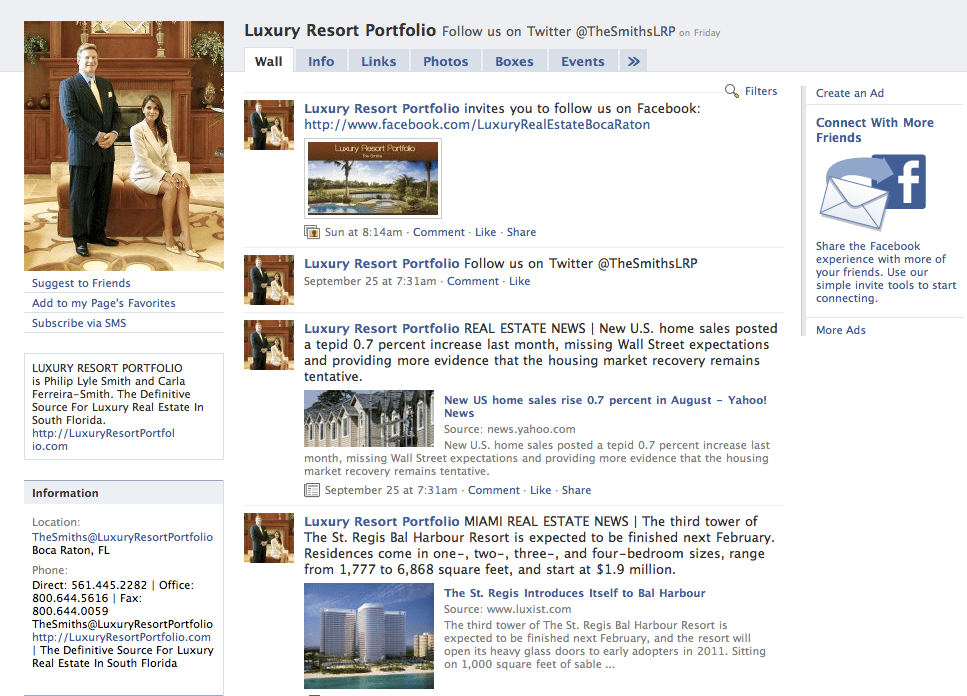Open the Filters link
This screenshot has width=967, height=696.
761,91
